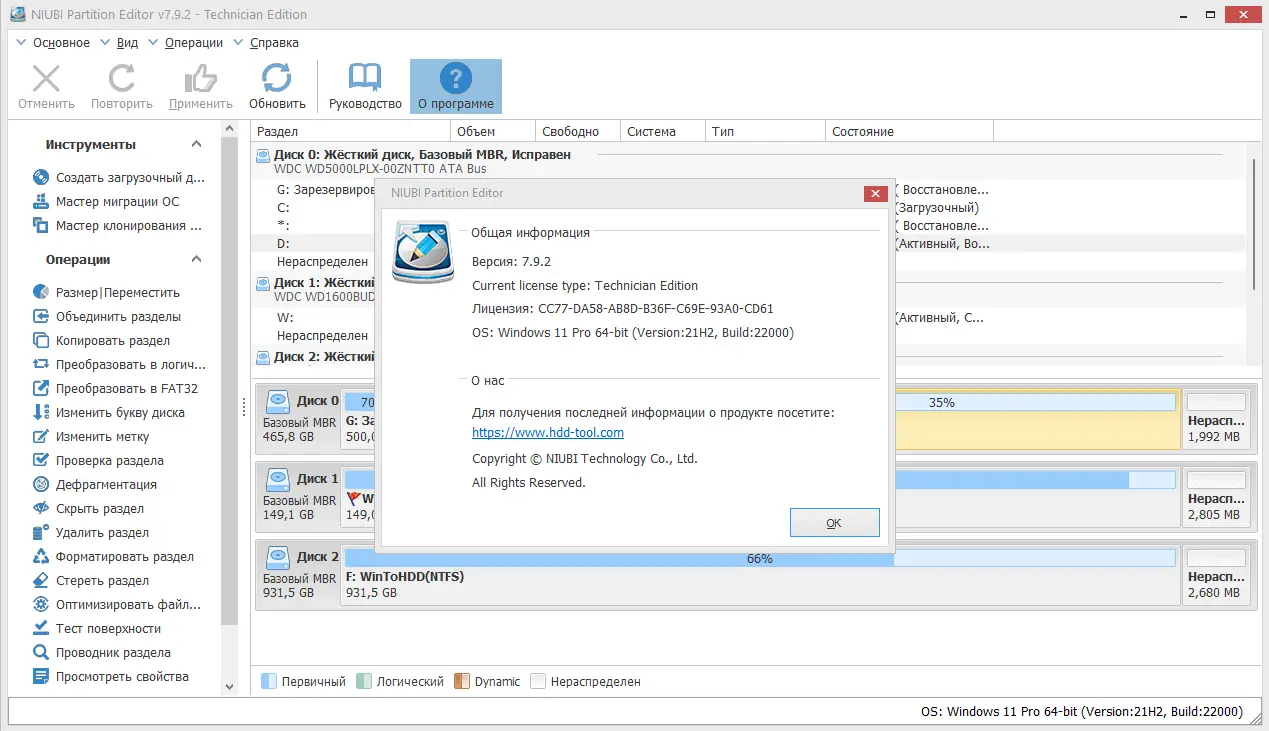Select unallocated 2,680 MB block
The width and height of the screenshot is (1269, 731).
(1215, 575)
